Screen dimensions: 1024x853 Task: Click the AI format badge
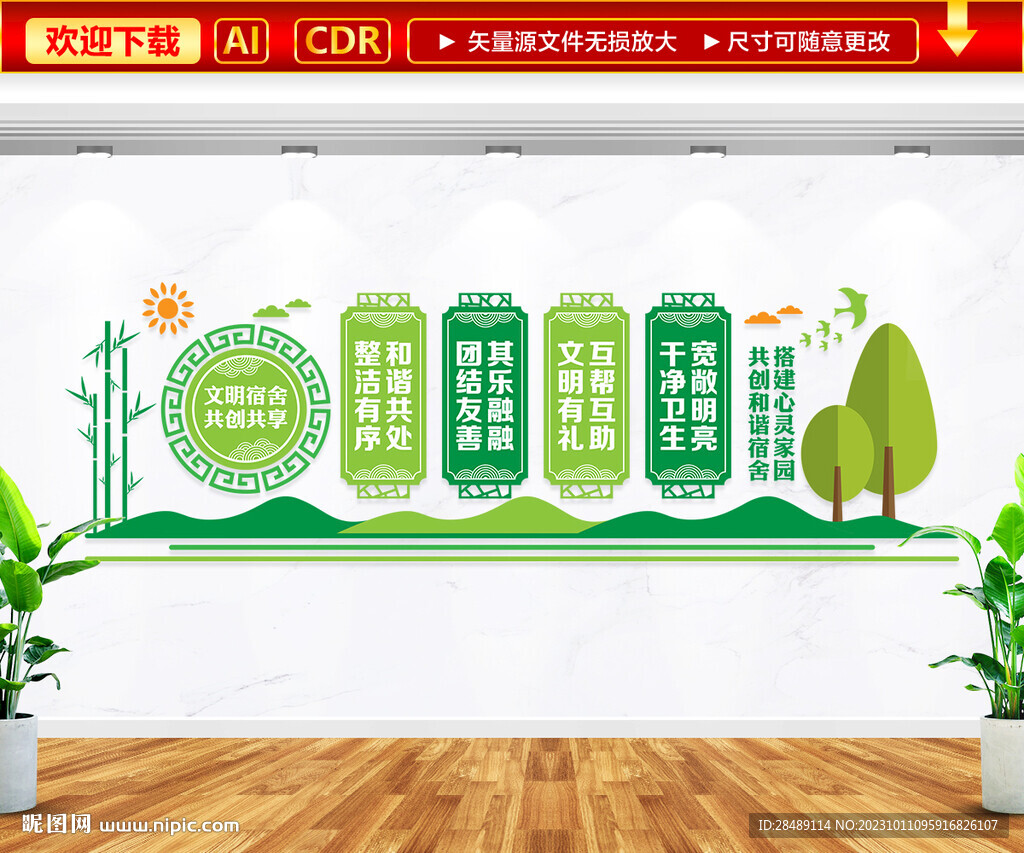[x=242, y=41]
